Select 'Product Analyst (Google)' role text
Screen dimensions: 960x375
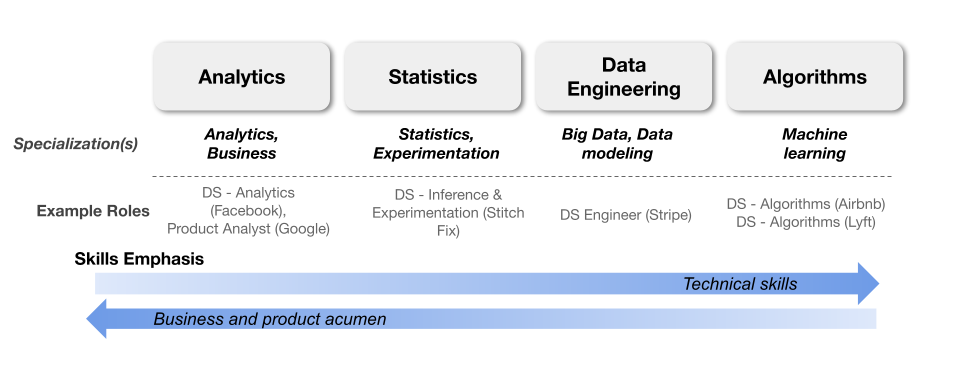249,229
